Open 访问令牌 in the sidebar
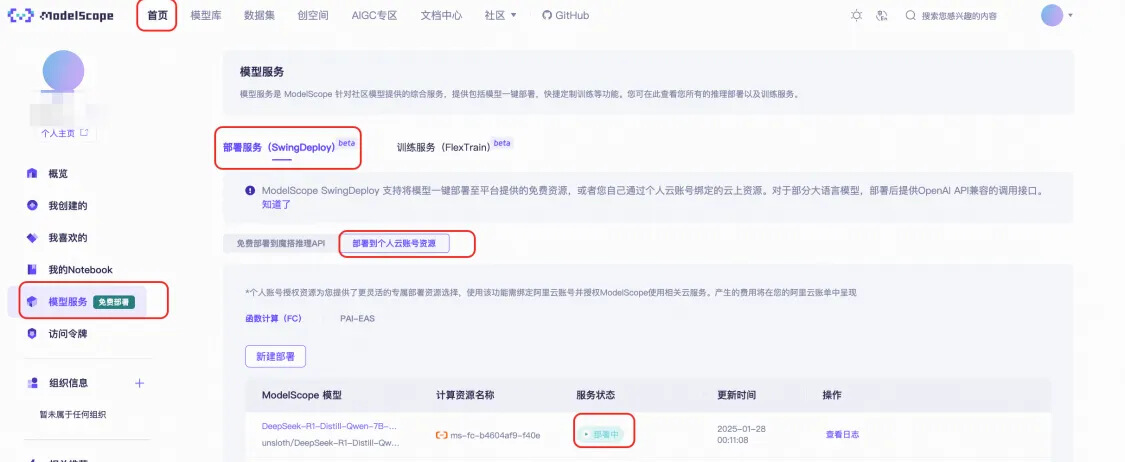Image resolution: width=1125 pixels, height=462 pixels. pos(67,334)
